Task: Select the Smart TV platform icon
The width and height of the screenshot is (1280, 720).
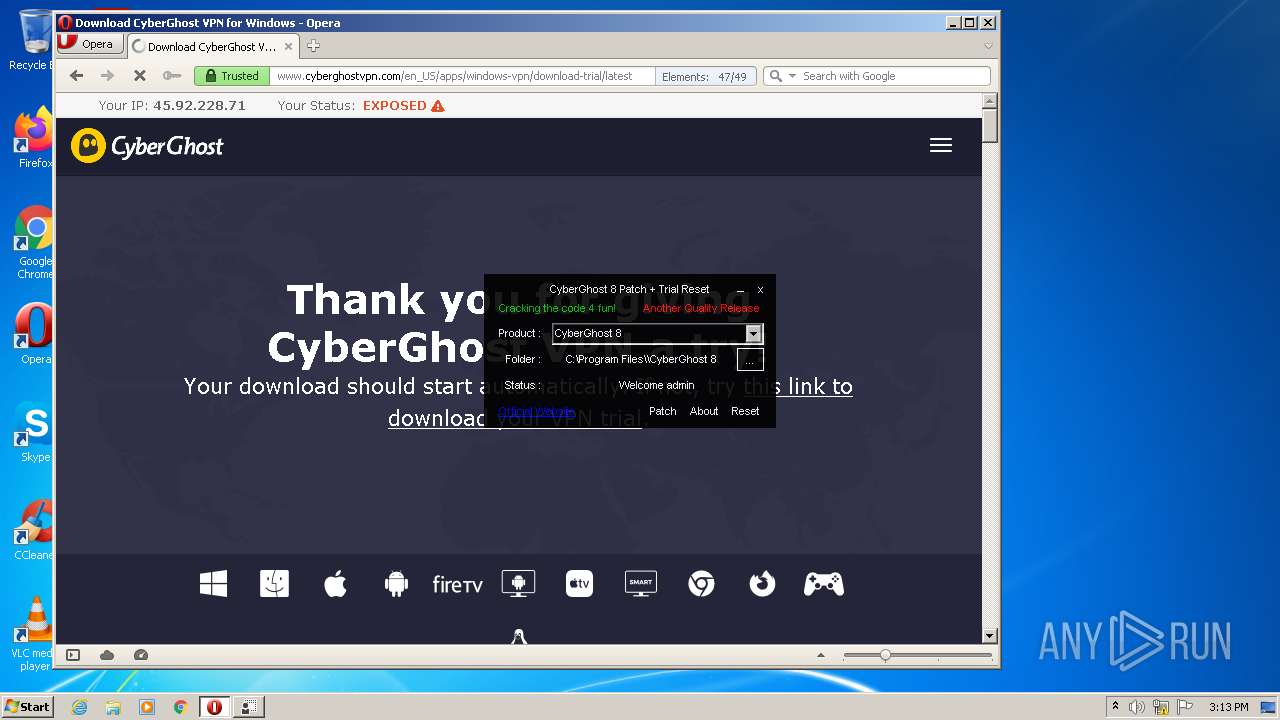Action: (640, 584)
